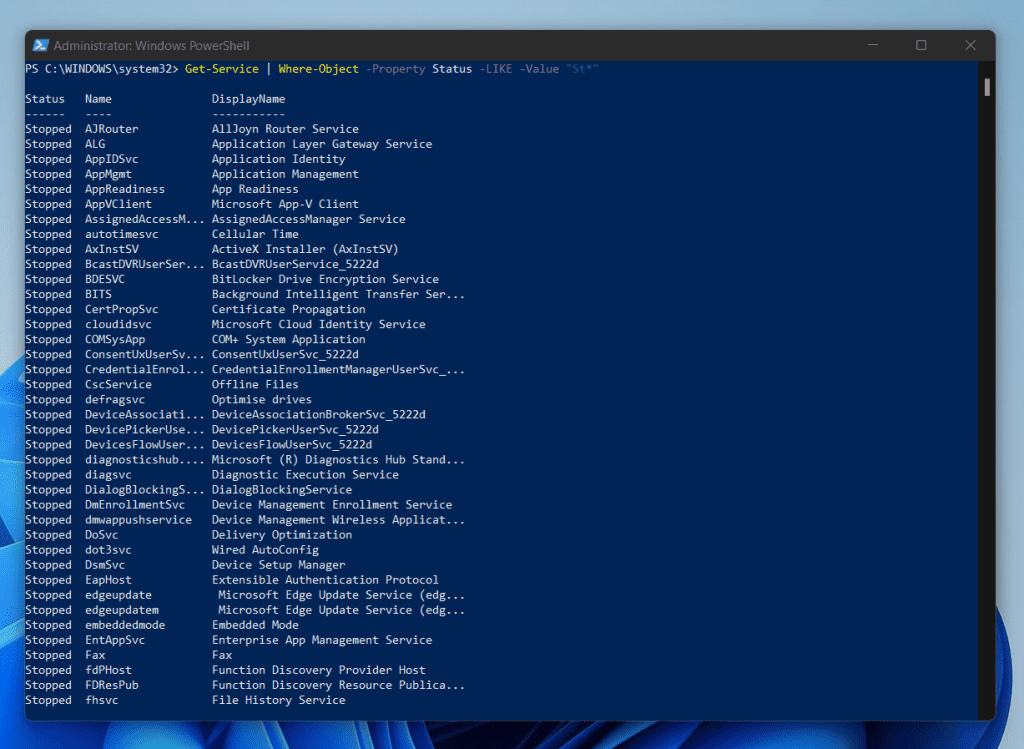Screen dimensions: 1024x749
Task: Click the AppVClient service name
Action: 118,204
